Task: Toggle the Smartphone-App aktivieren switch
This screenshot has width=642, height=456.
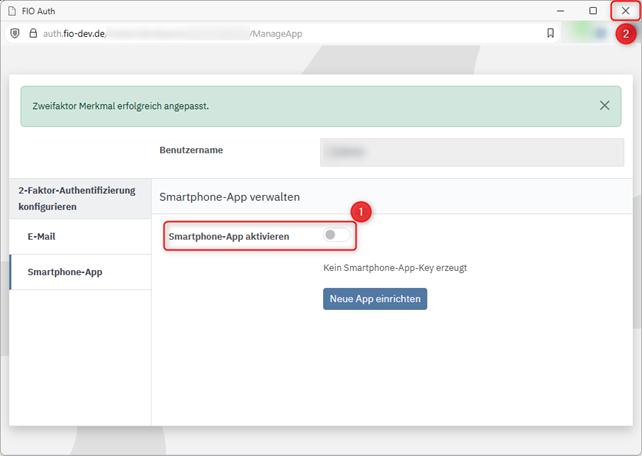Action: [x=336, y=236]
